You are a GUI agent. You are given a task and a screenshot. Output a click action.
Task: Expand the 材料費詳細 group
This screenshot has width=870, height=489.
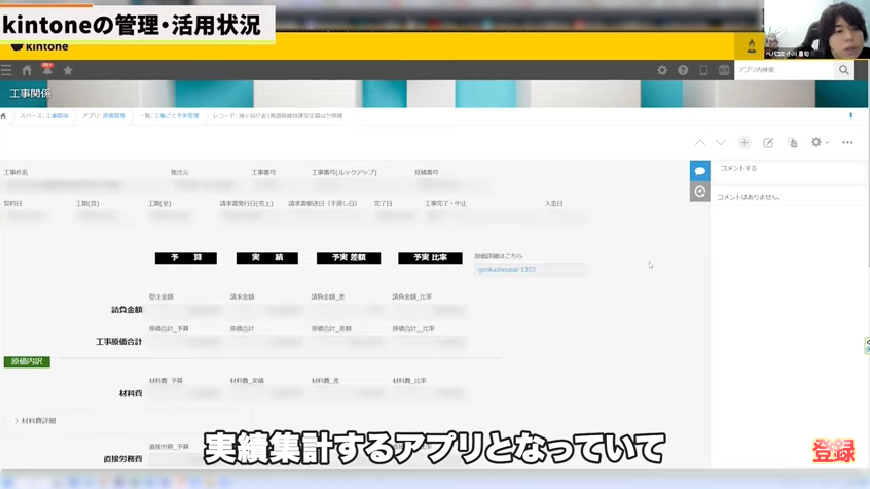(36, 421)
